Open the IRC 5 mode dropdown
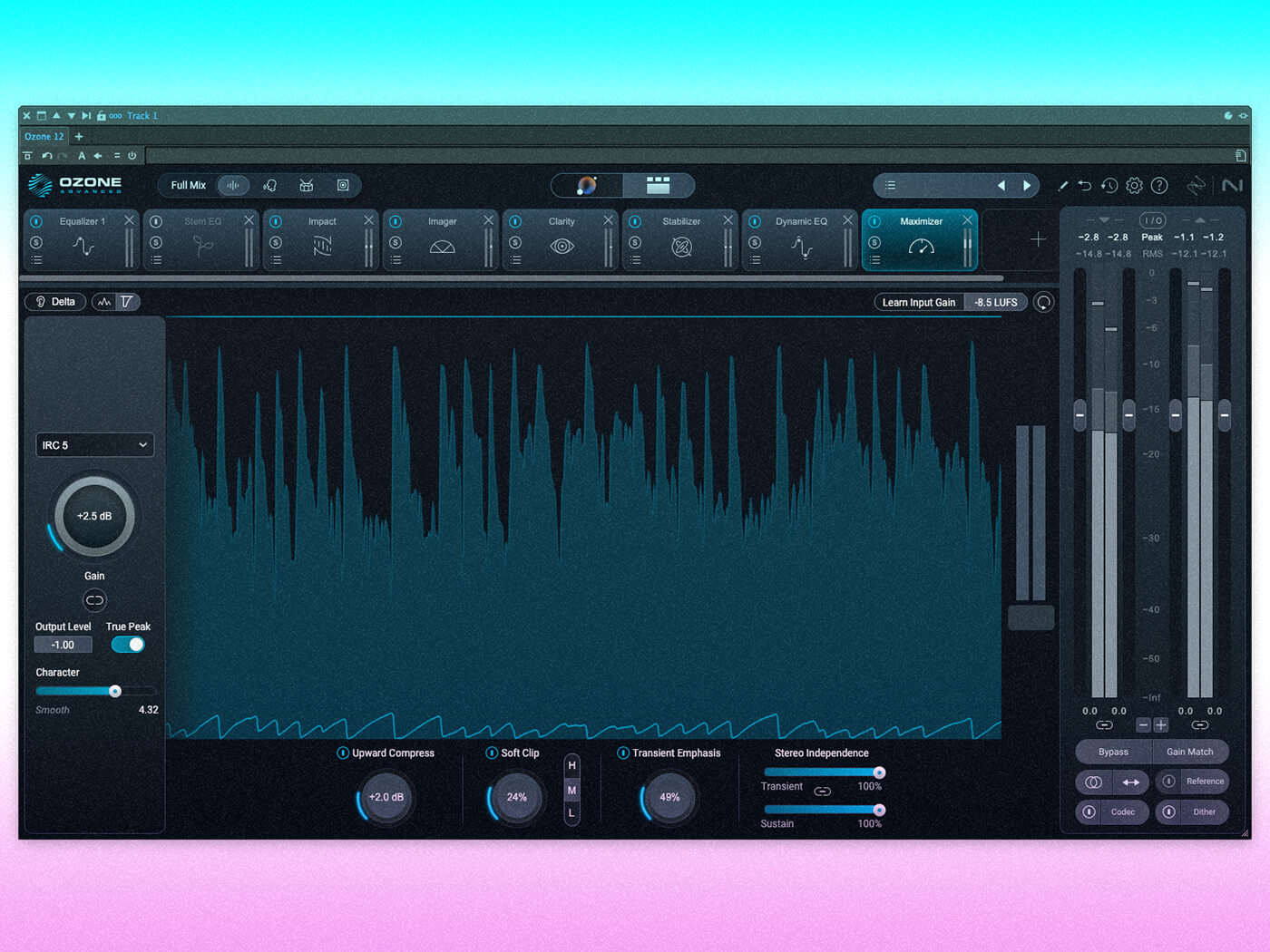This screenshot has height=952, width=1270. pos(94,445)
